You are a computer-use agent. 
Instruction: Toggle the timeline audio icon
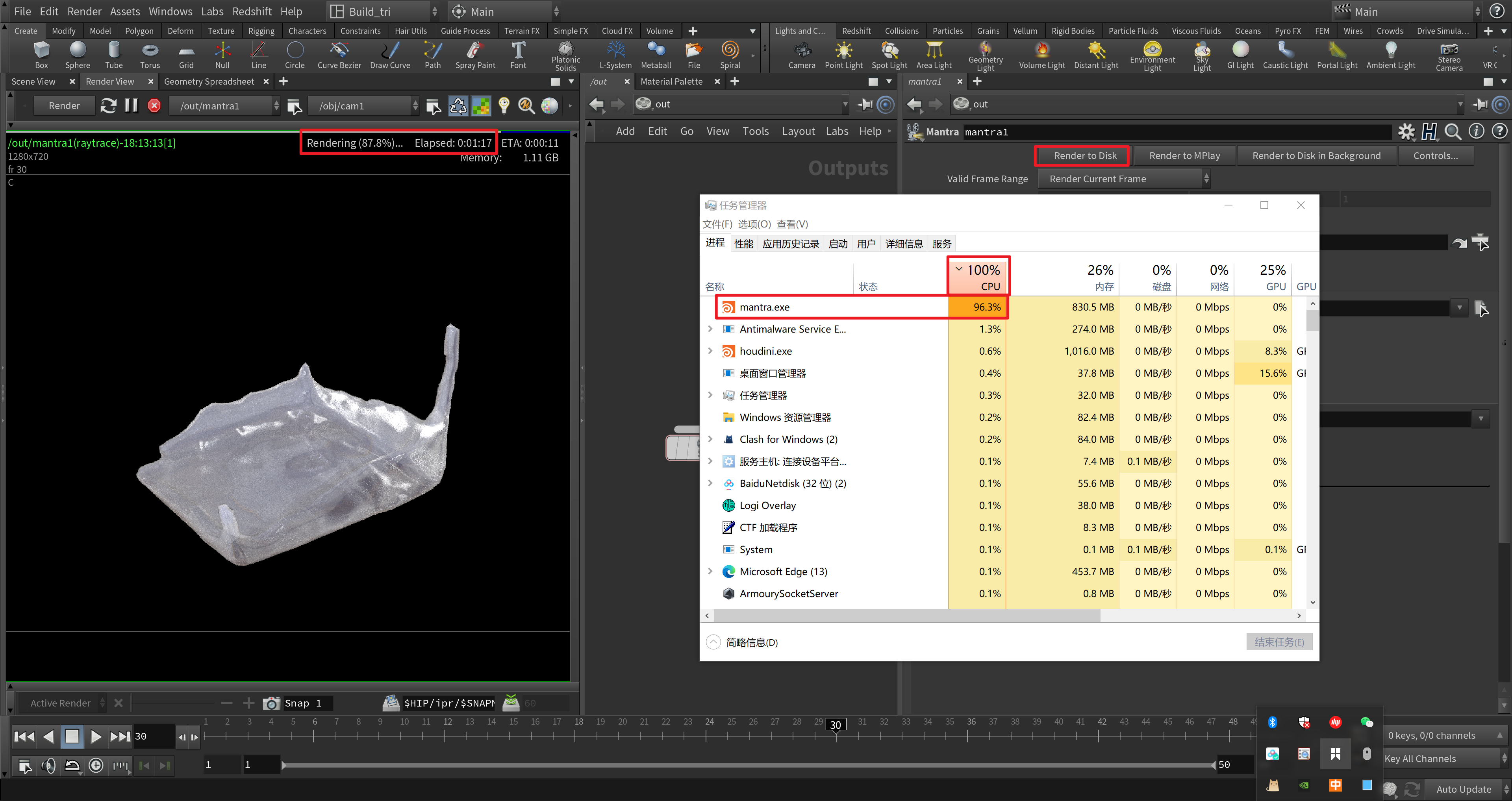tap(49, 765)
